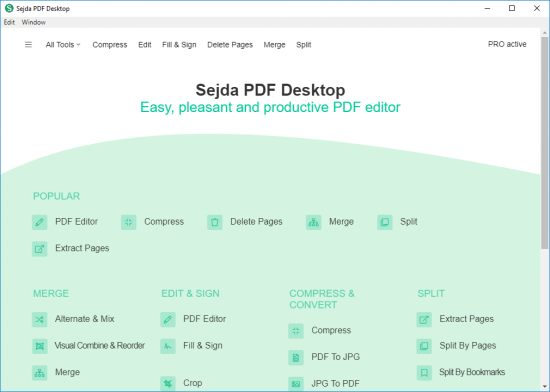This screenshot has width=550, height=392.
Task: Open Alternate & Mix tool link
Action: pos(85,319)
